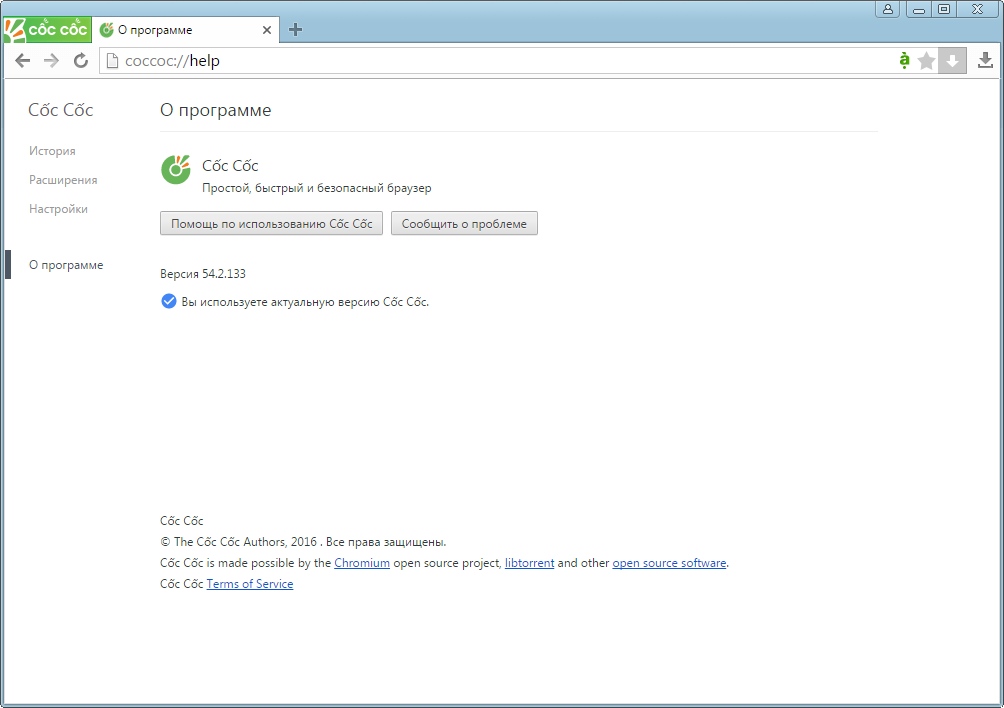
Task: Open Настройки in the sidebar
Action: click(x=58, y=209)
